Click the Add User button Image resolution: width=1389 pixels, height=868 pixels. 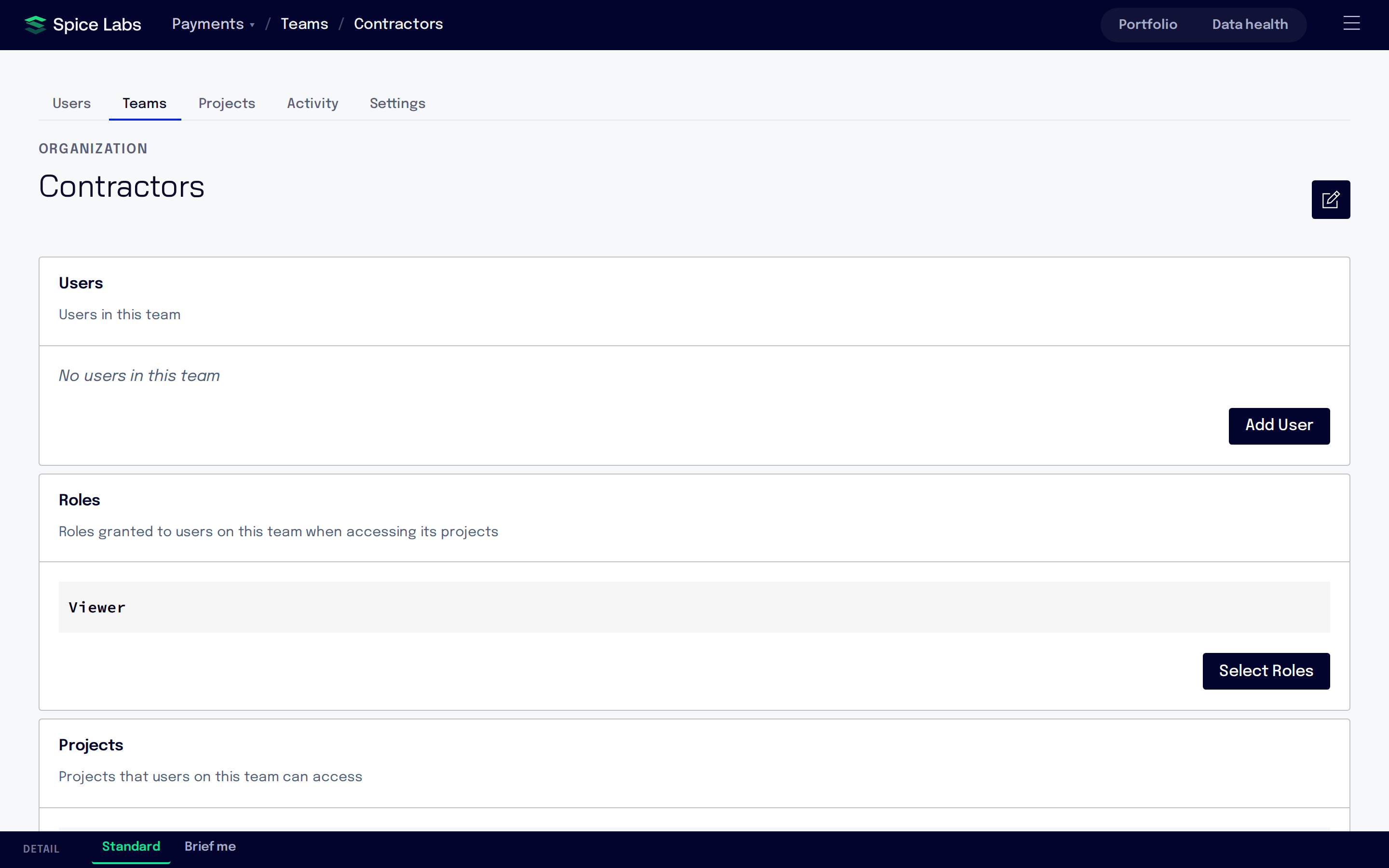1279,425
